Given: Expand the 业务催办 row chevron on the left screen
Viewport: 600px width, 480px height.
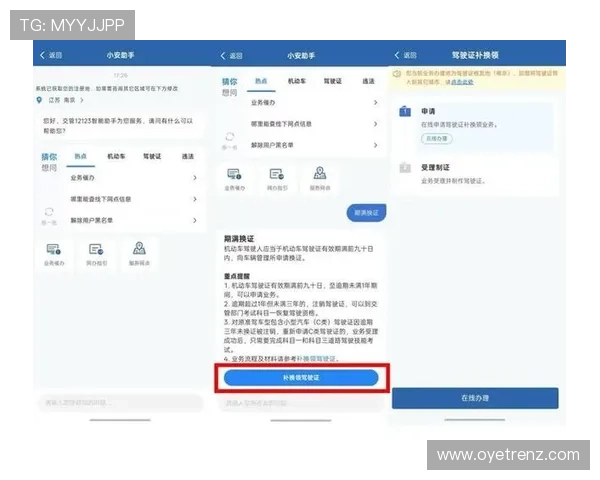Looking at the screenshot, I should click(x=195, y=178).
